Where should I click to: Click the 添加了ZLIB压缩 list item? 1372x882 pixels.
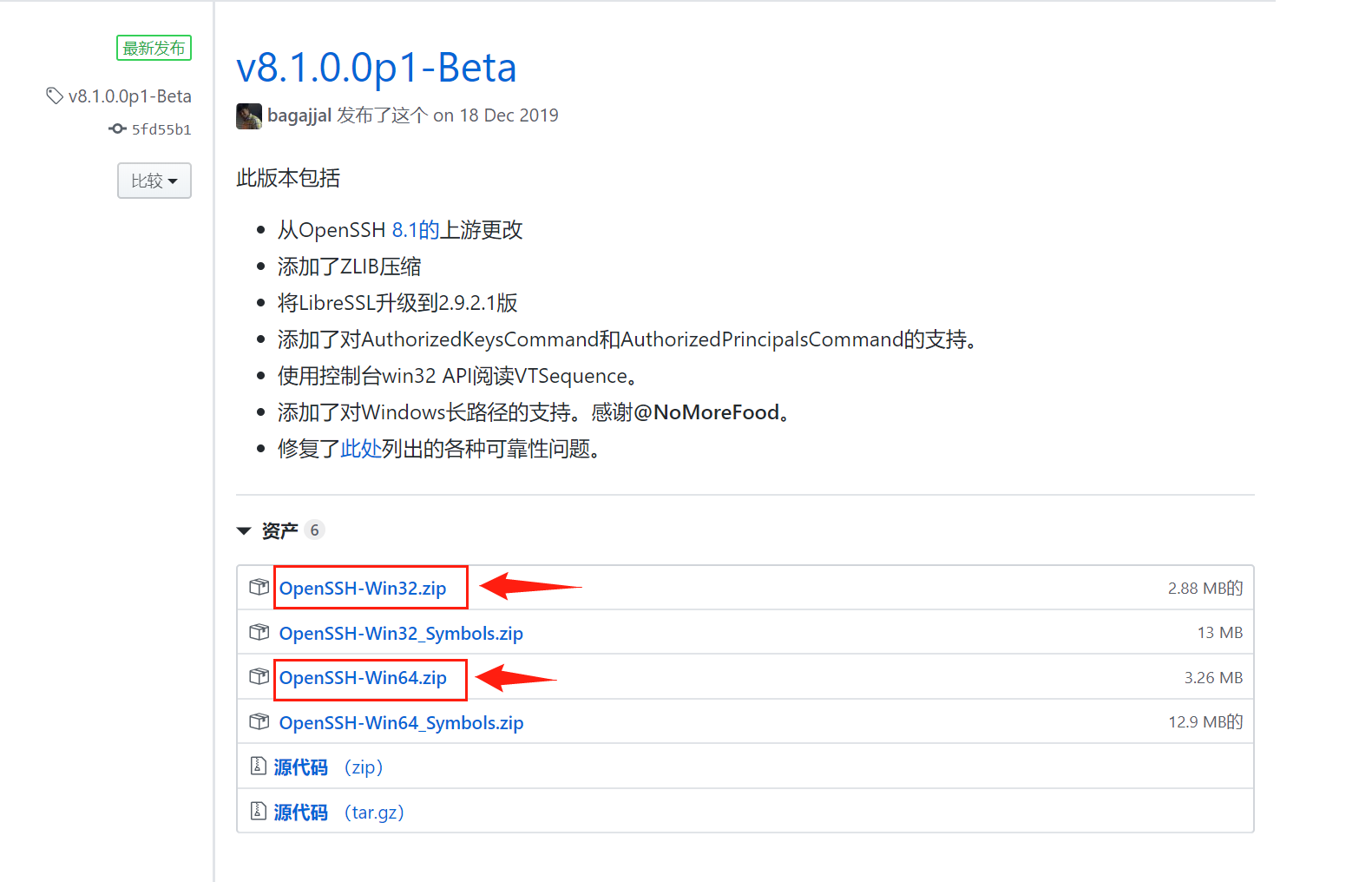(349, 267)
